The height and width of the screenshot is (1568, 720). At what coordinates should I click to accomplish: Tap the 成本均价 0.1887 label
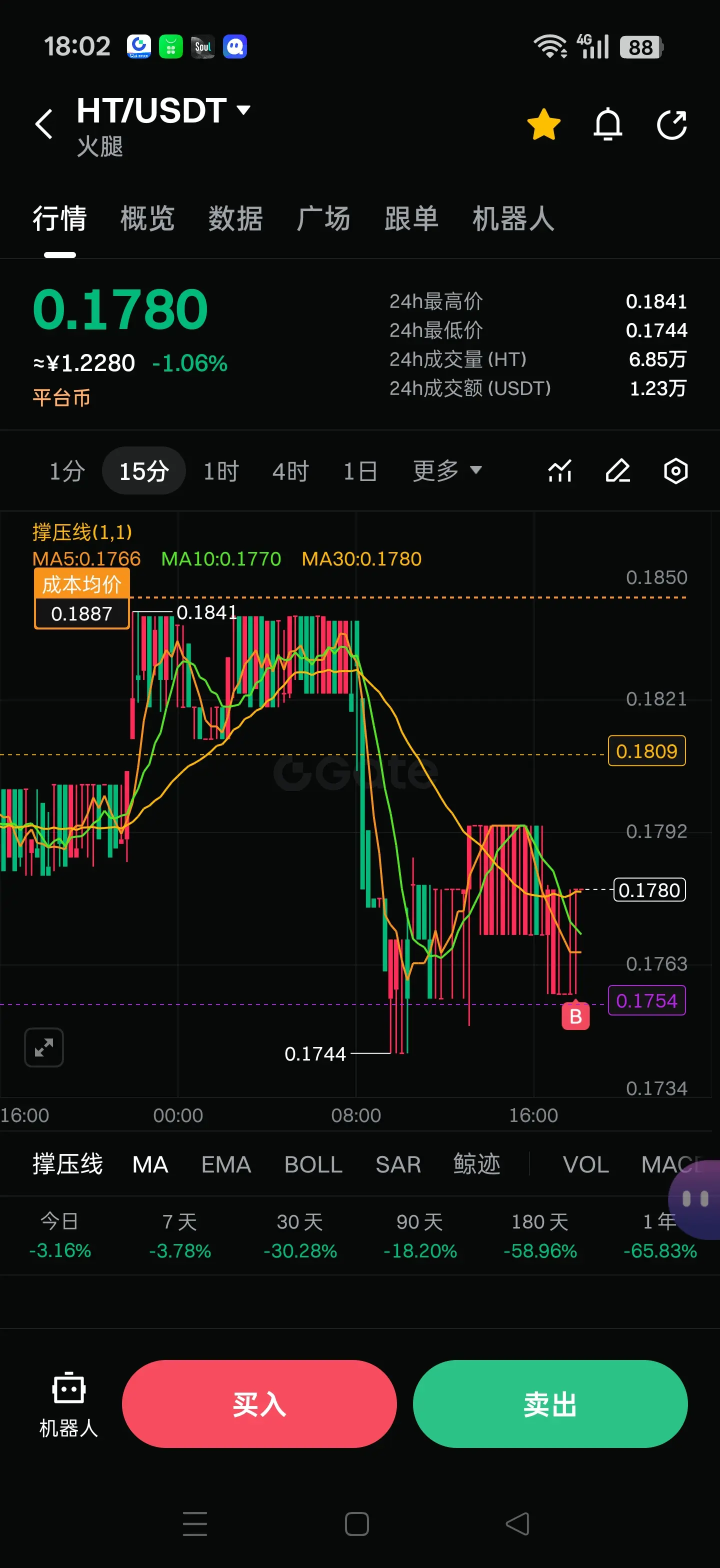click(81, 598)
